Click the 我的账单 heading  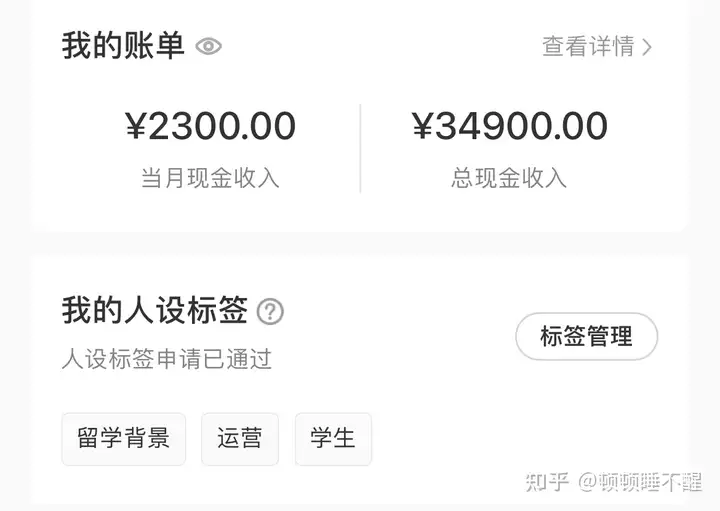[123, 46]
